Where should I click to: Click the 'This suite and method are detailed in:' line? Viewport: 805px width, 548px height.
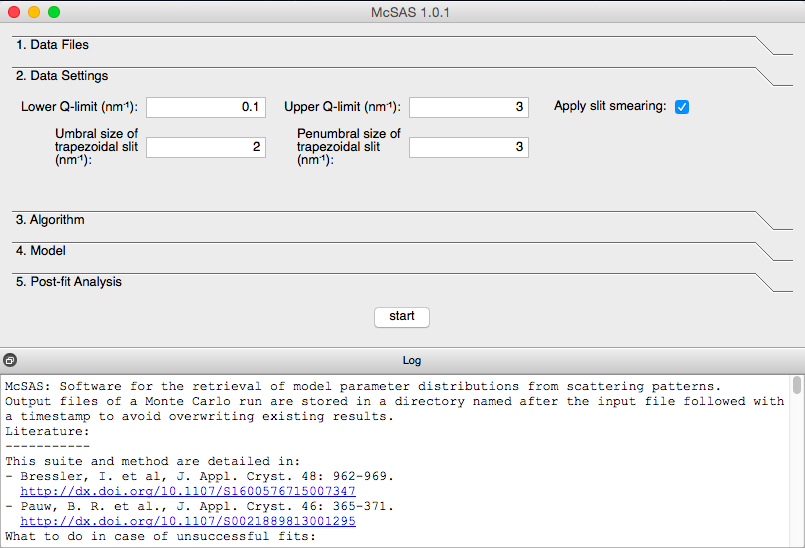pos(152,461)
